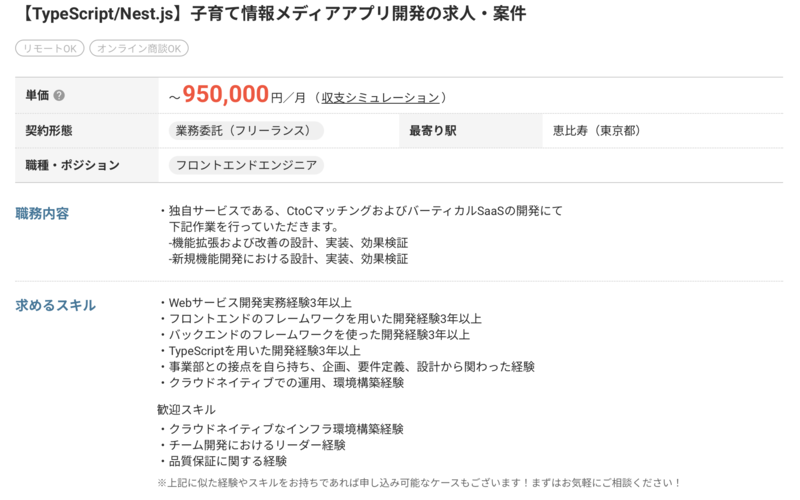Click the 職務内容 section heading
800x500 pixels.
43,212
